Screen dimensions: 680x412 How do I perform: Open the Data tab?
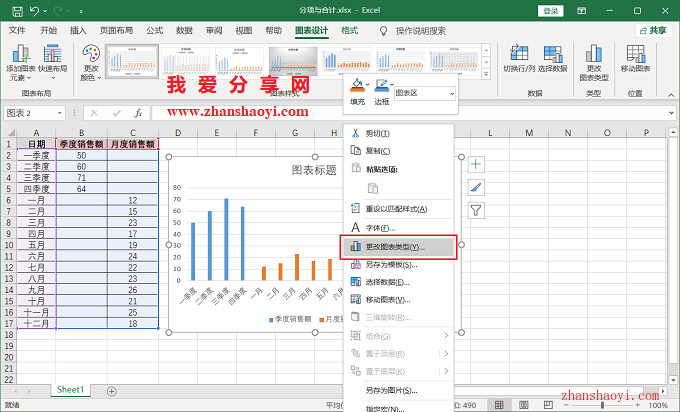184,30
